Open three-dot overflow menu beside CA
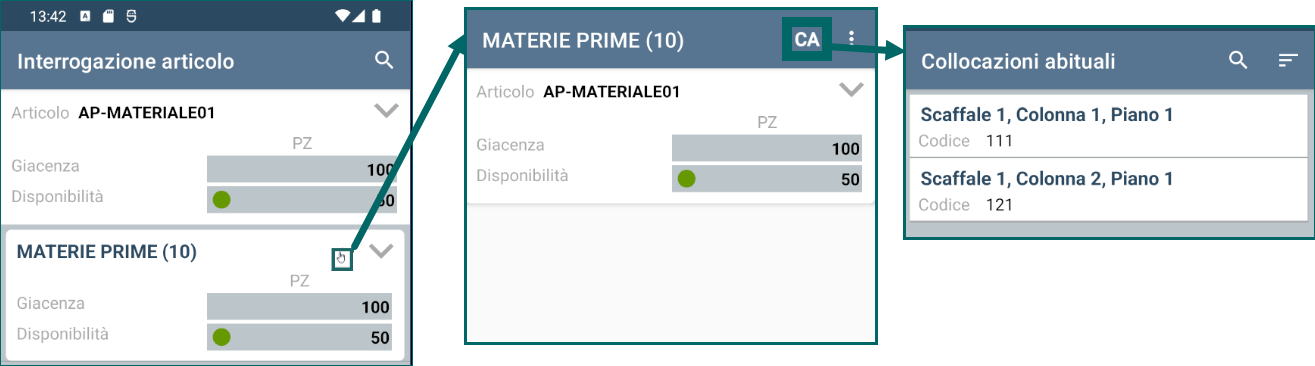The height and width of the screenshot is (366, 1315). point(852,38)
